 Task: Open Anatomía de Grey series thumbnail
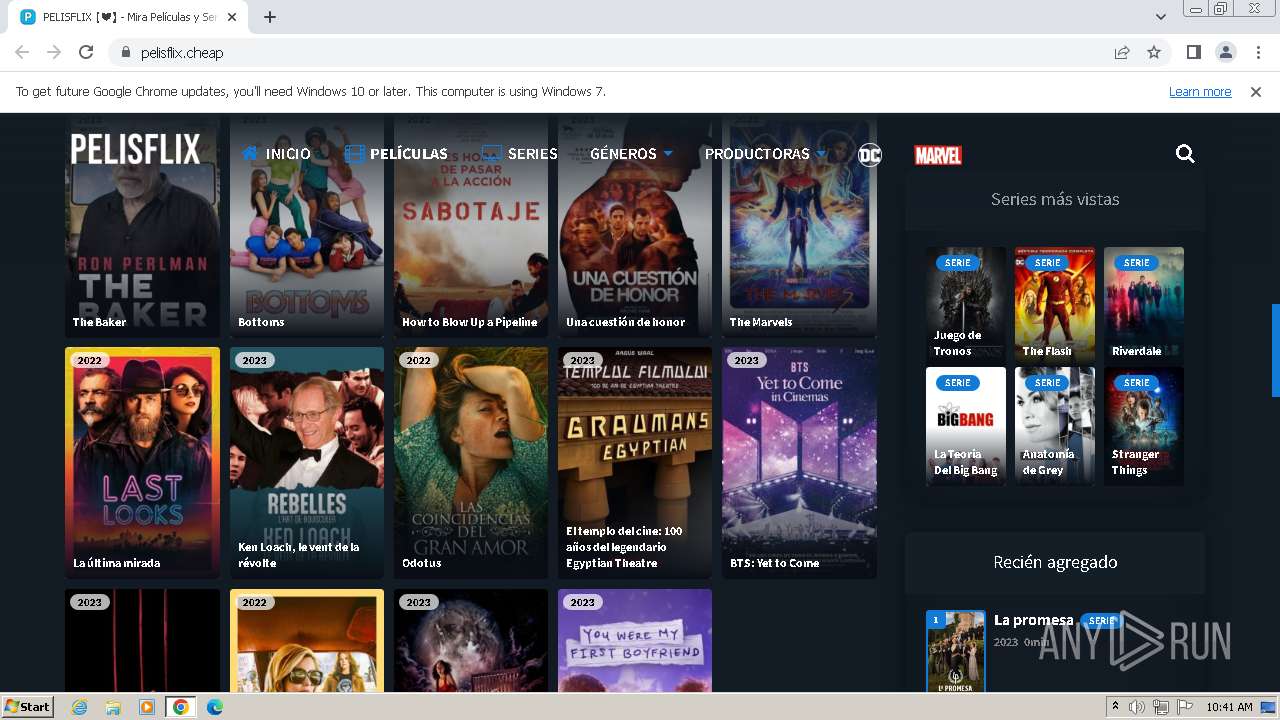1055,426
